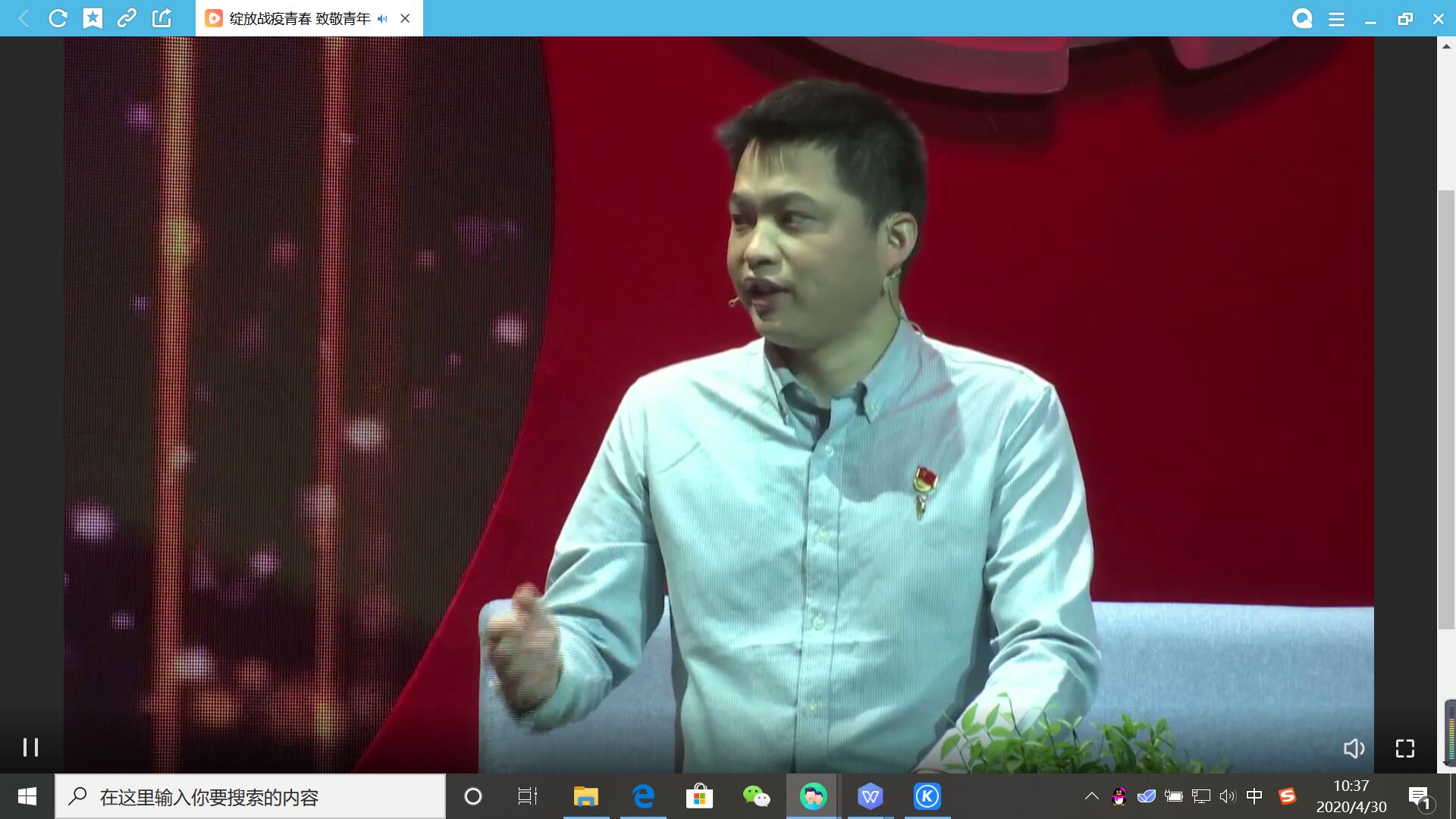Copy the page link with the chain icon
The height and width of the screenshot is (819, 1456).
[x=127, y=18]
